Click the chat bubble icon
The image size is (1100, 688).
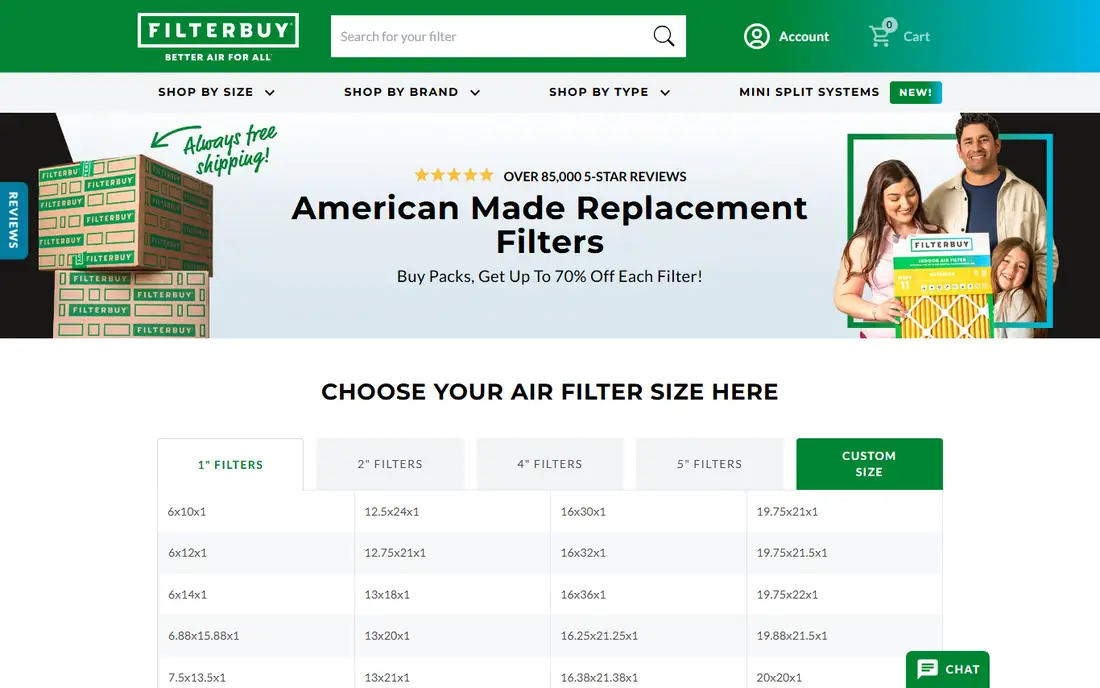point(927,668)
